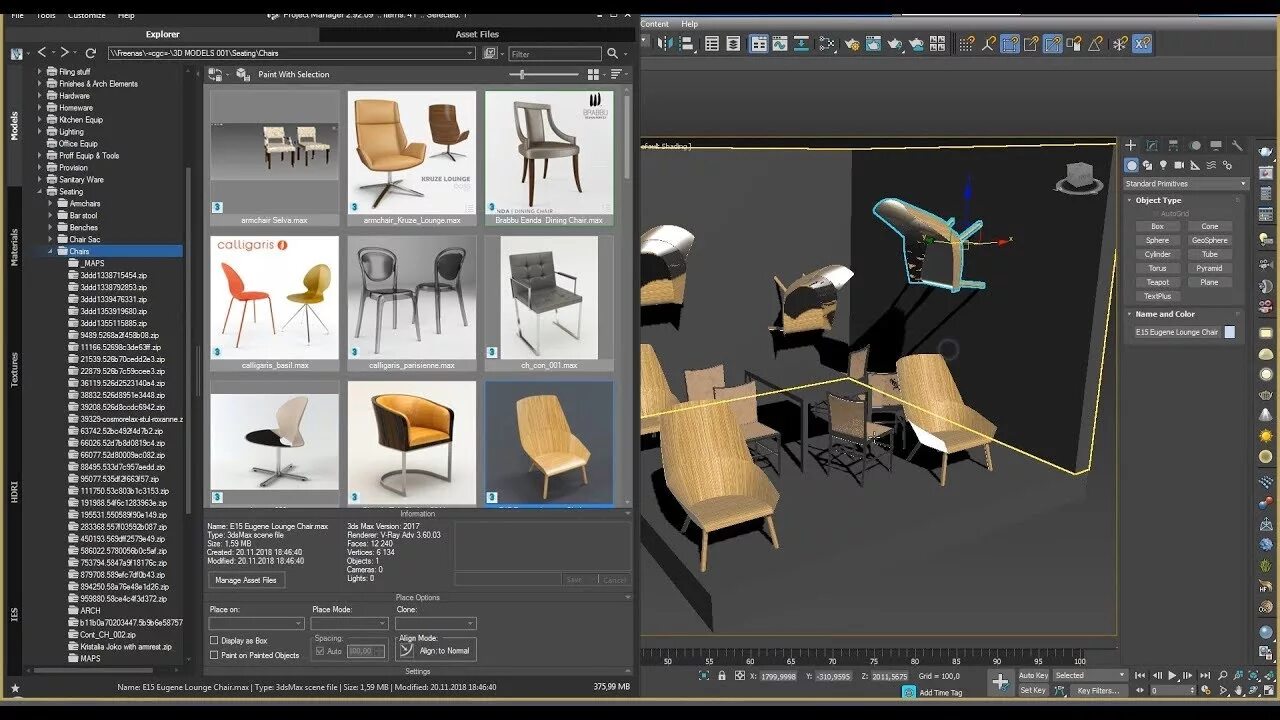Go back to the previous folder
This screenshot has height=720, width=1280.
(x=42, y=52)
